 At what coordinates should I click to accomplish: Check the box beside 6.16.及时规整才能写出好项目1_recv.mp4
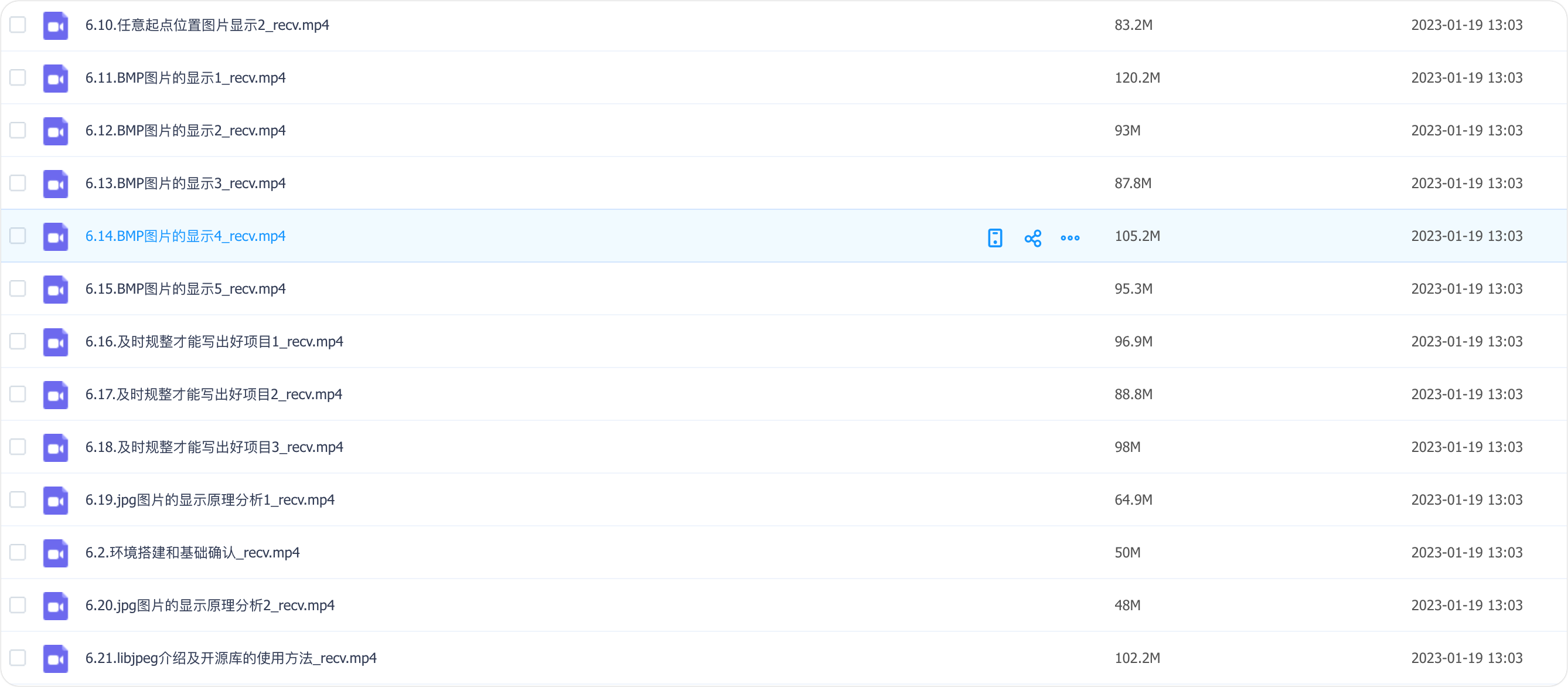point(18,341)
